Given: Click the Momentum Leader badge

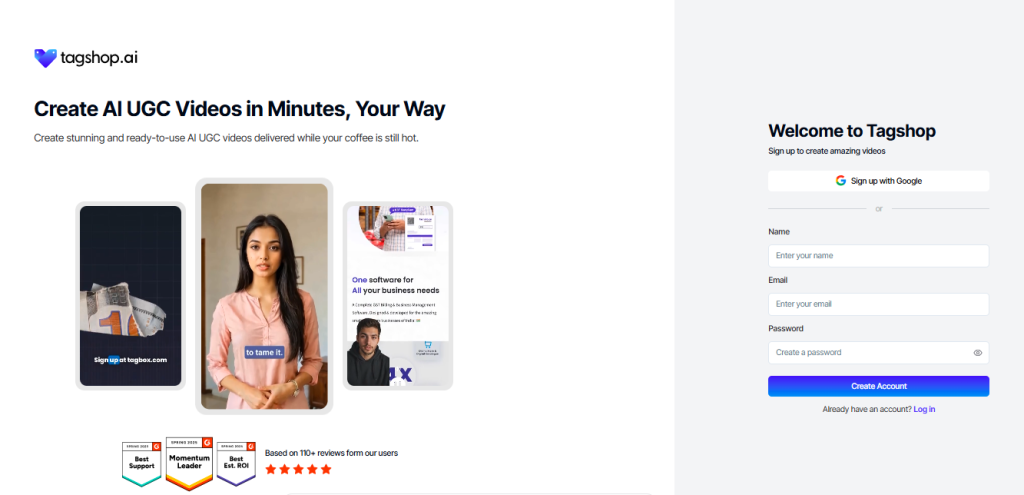Looking at the screenshot, I should [x=189, y=464].
